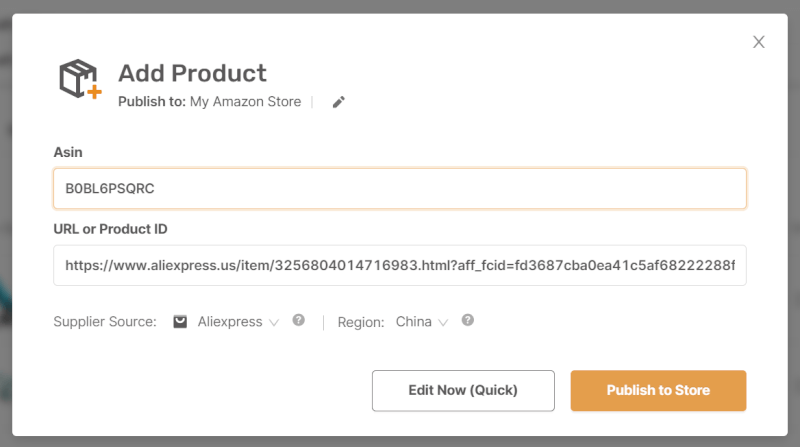This screenshot has height=447, width=800.
Task: Show help for Region
Action: (468, 320)
